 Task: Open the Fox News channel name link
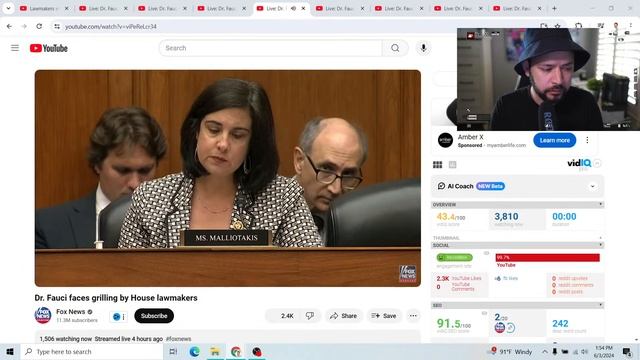tap(71, 312)
